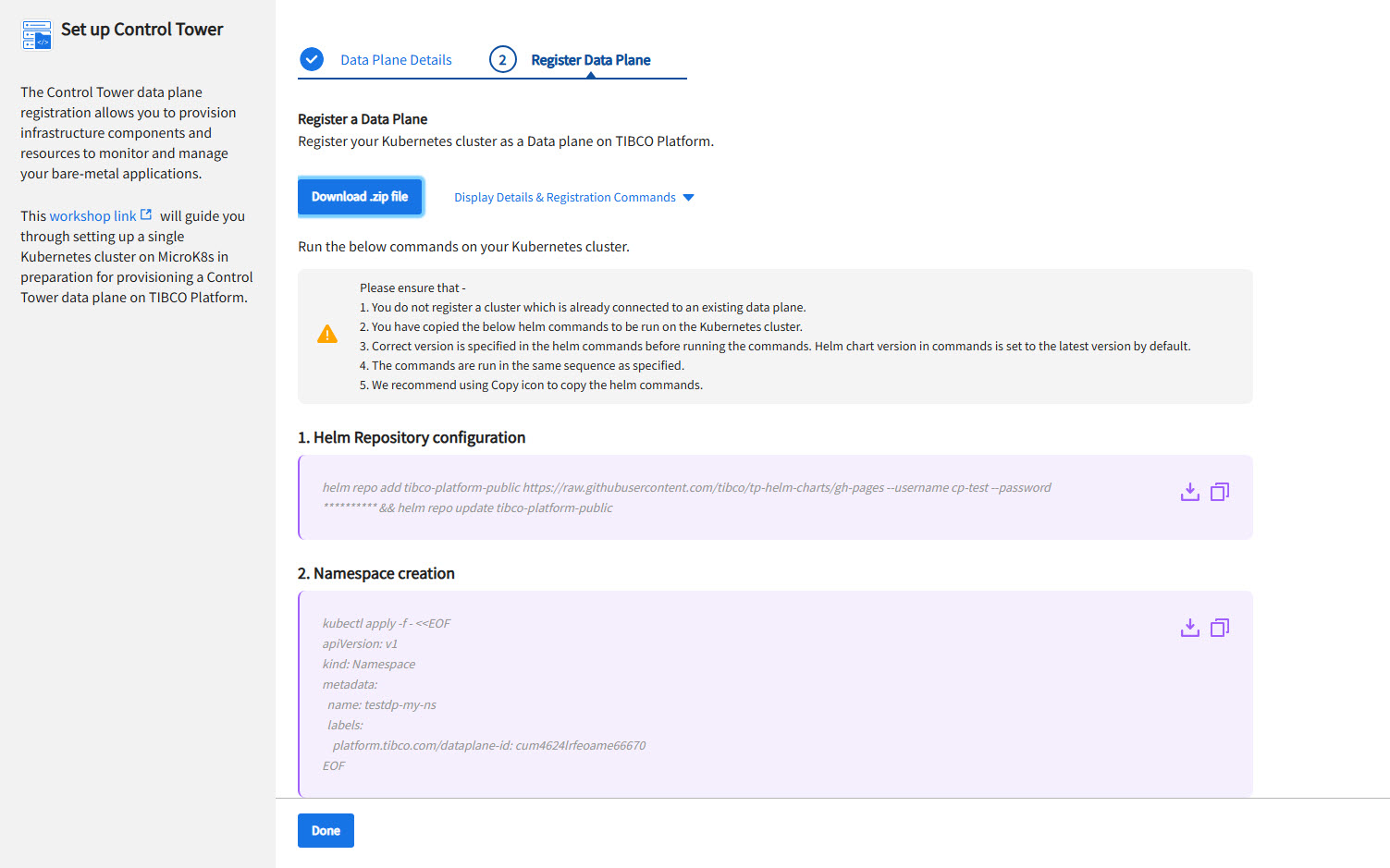Click the yellow warning triangle icon
1390x868 pixels.
[x=327, y=335]
